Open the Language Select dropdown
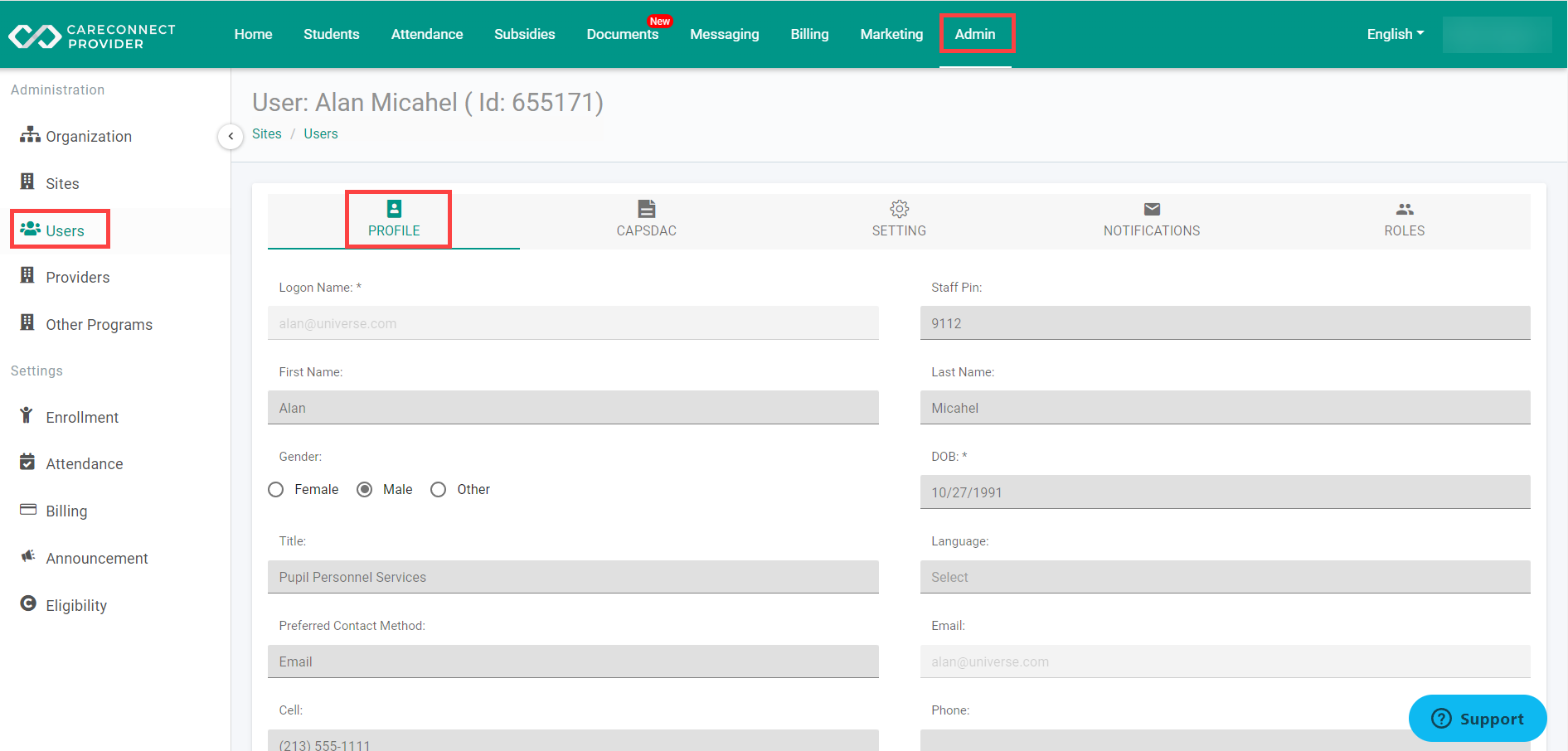This screenshot has width=1568, height=751. click(x=1225, y=577)
